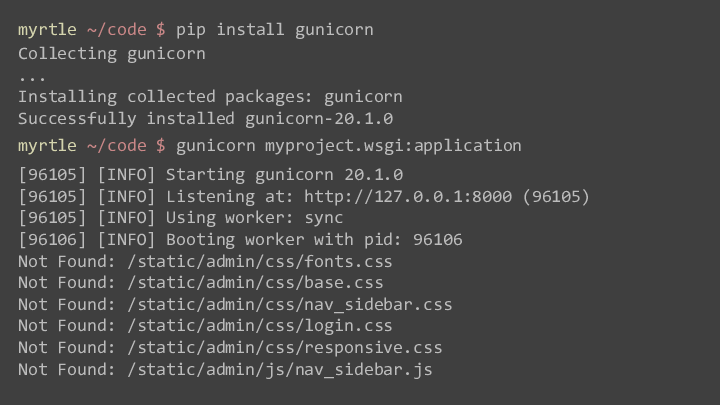Open the http://127.0.0.1:8000 URL
The height and width of the screenshot is (405, 720).
coord(408,197)
